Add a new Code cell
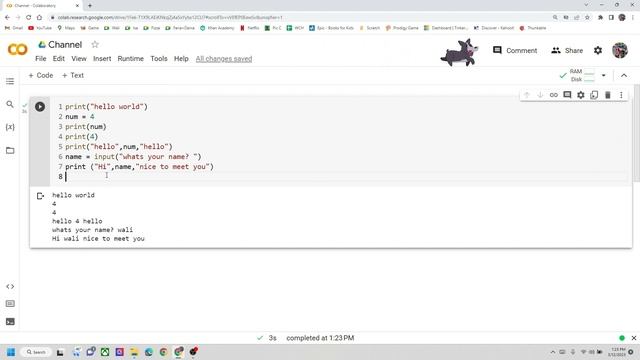 [x=41, y=76]
